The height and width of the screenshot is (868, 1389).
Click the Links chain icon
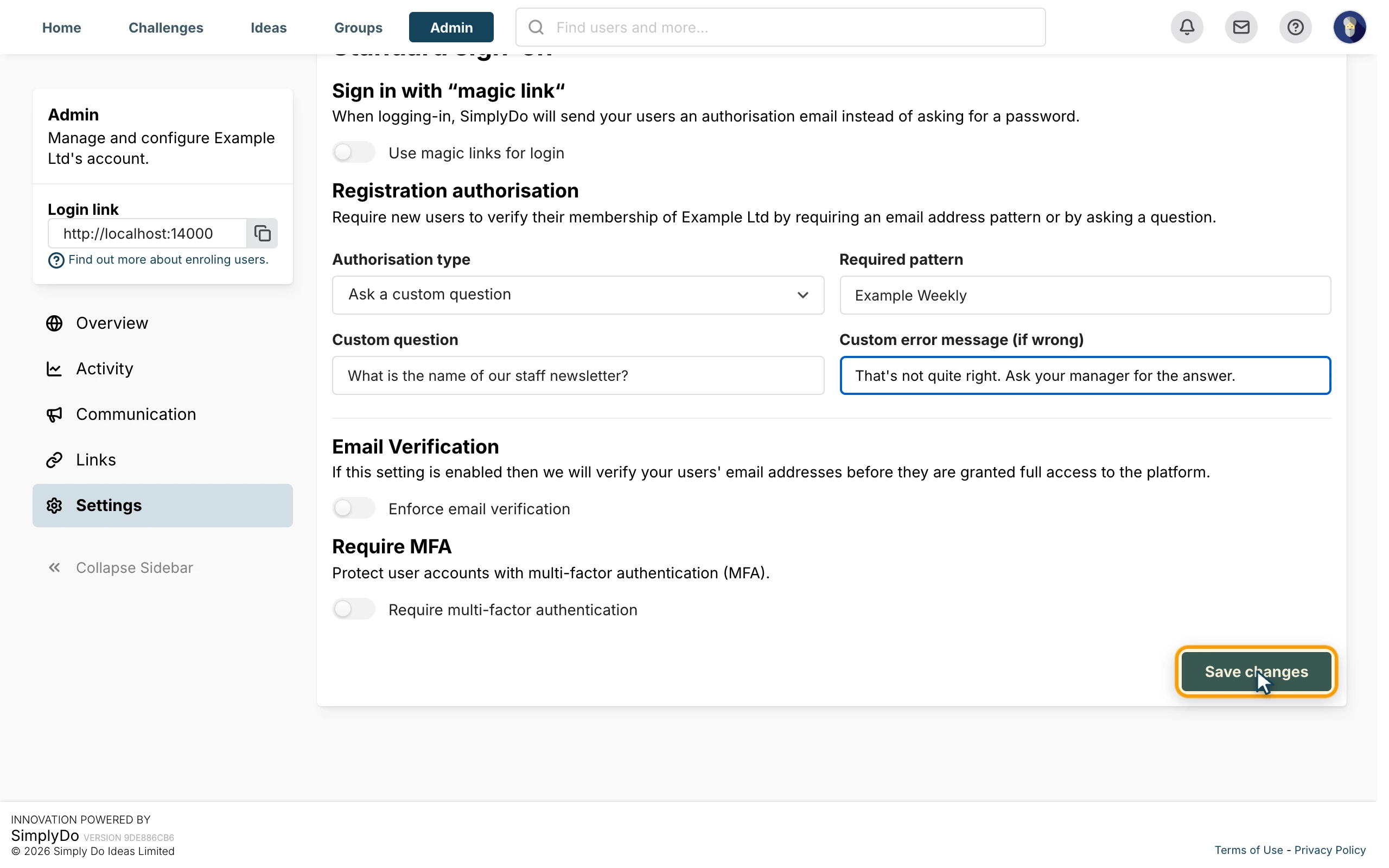click(x=54, y=460)
